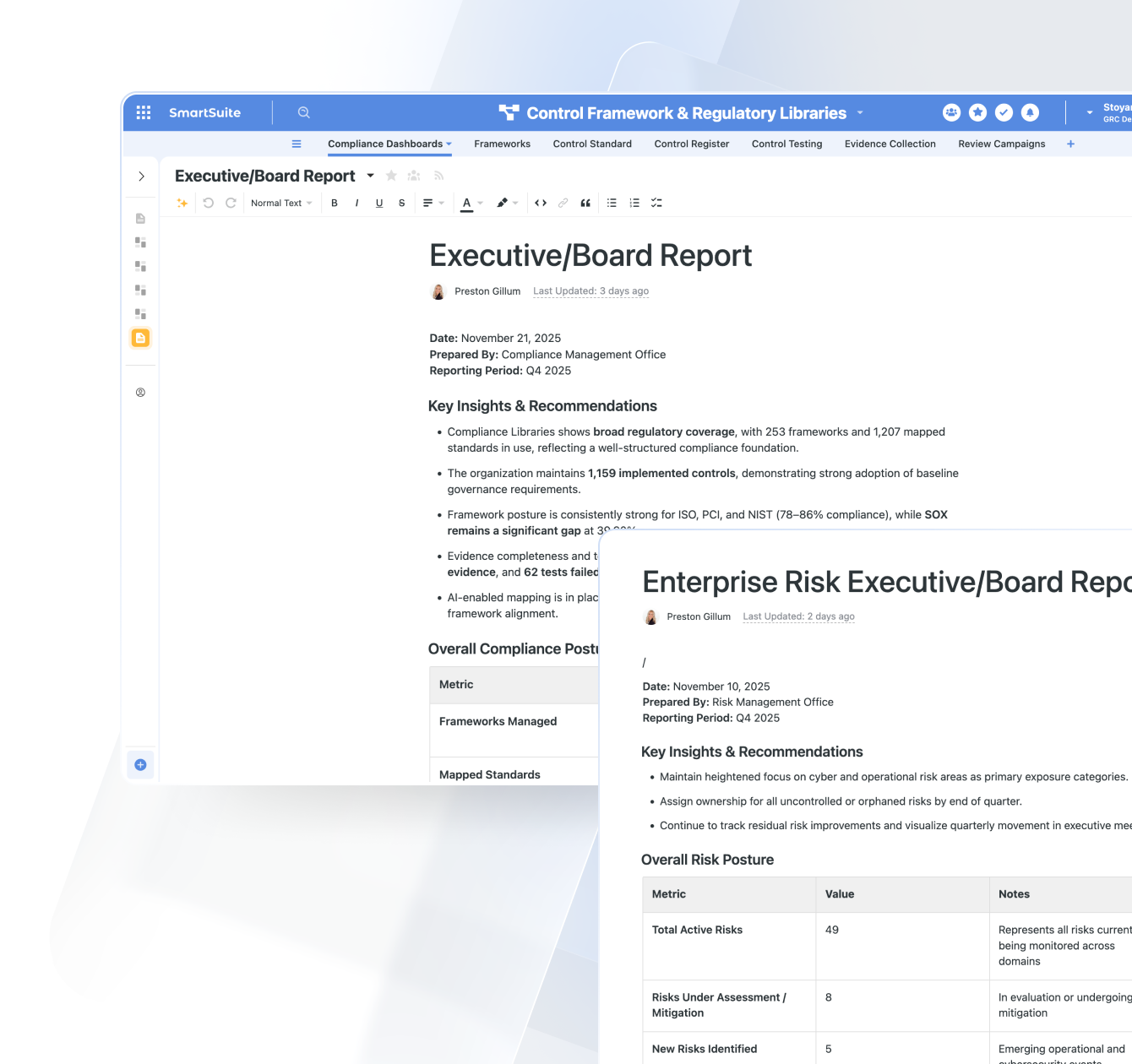This screenshot has width=1132, height=1064.
Task: Toggle strikethrough formatting
Action: (401, 203)
